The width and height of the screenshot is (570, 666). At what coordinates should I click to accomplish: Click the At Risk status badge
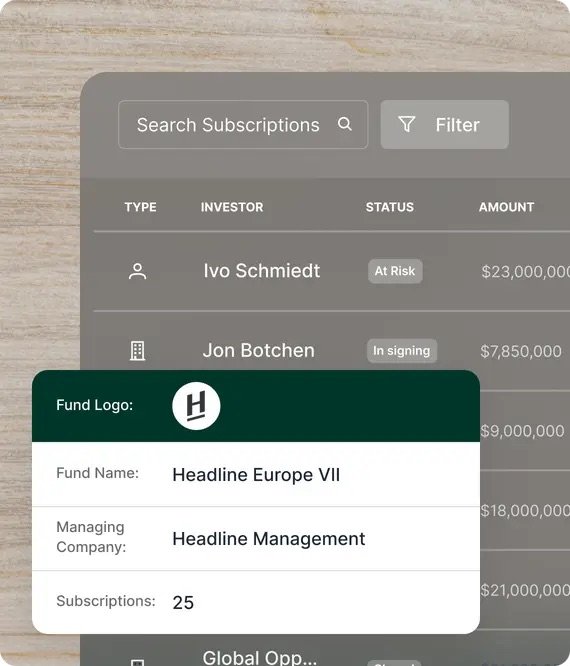click(x=395, y=271)
